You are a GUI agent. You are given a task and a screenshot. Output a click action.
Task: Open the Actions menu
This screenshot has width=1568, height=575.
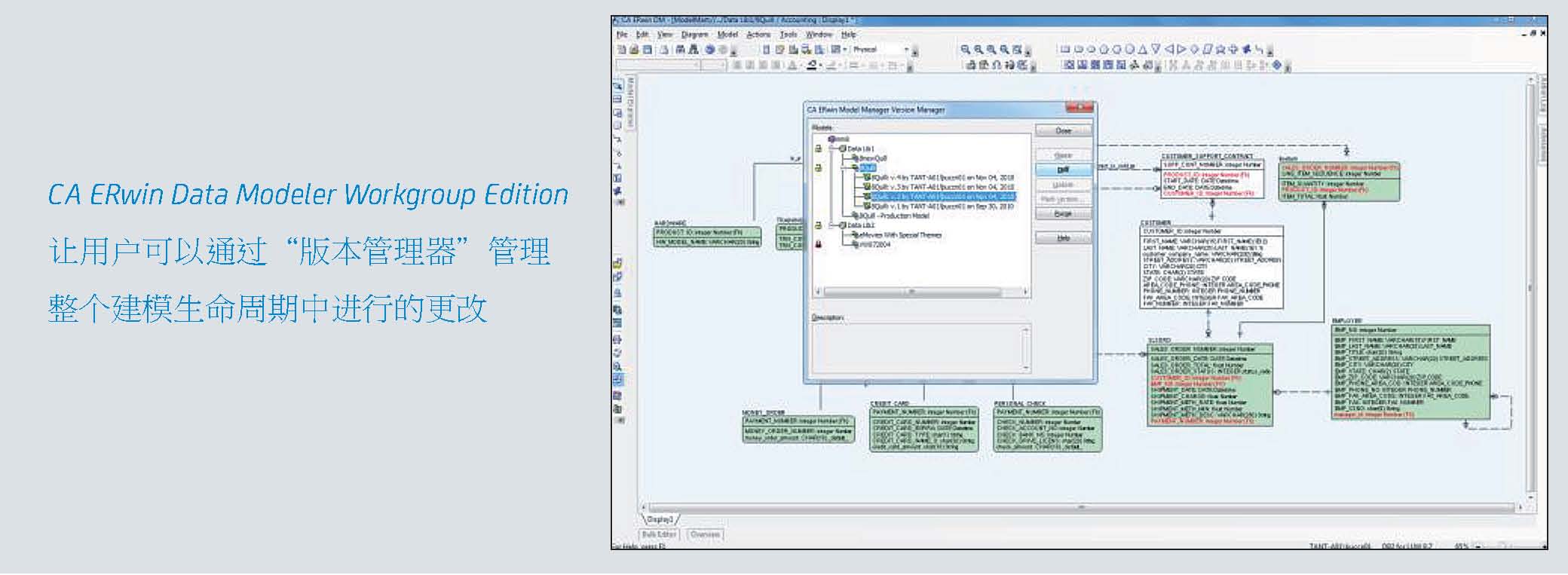[x=758, y=35]
